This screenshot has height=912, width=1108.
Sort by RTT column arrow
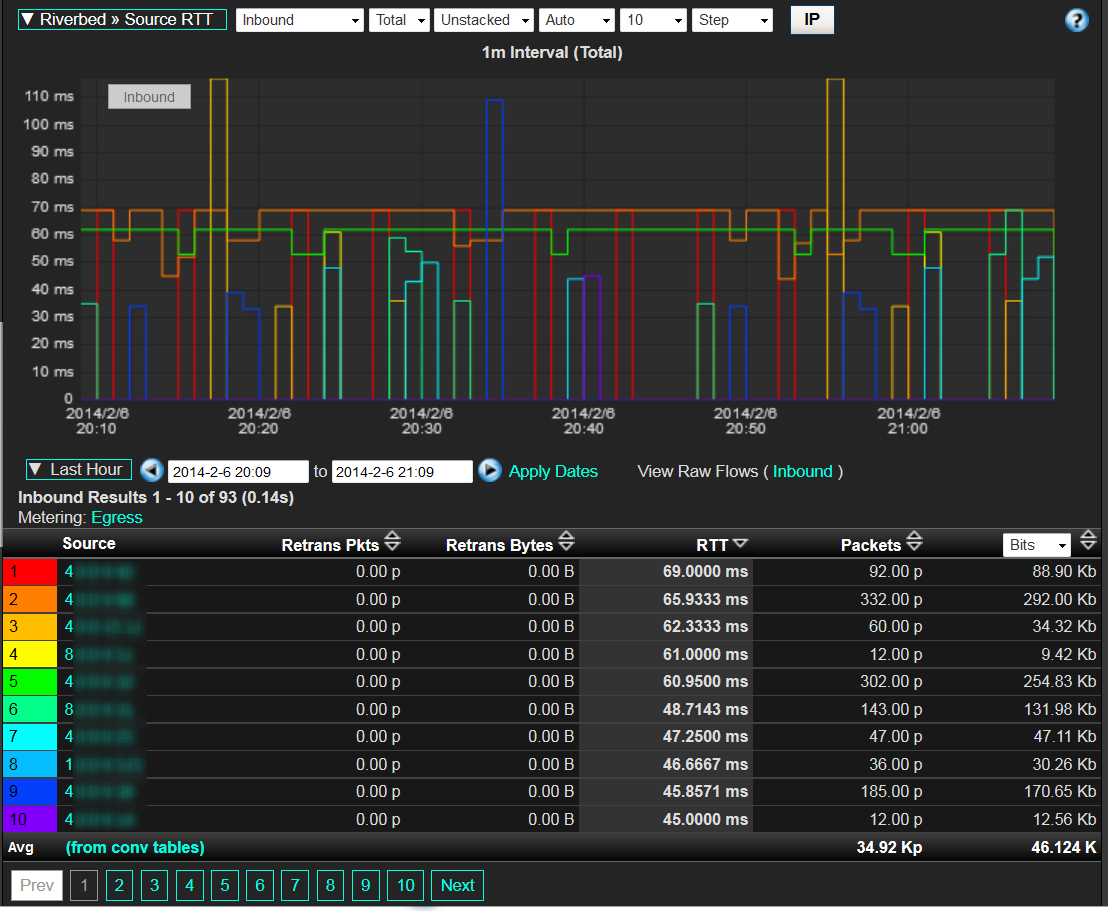tap(740, 543)
